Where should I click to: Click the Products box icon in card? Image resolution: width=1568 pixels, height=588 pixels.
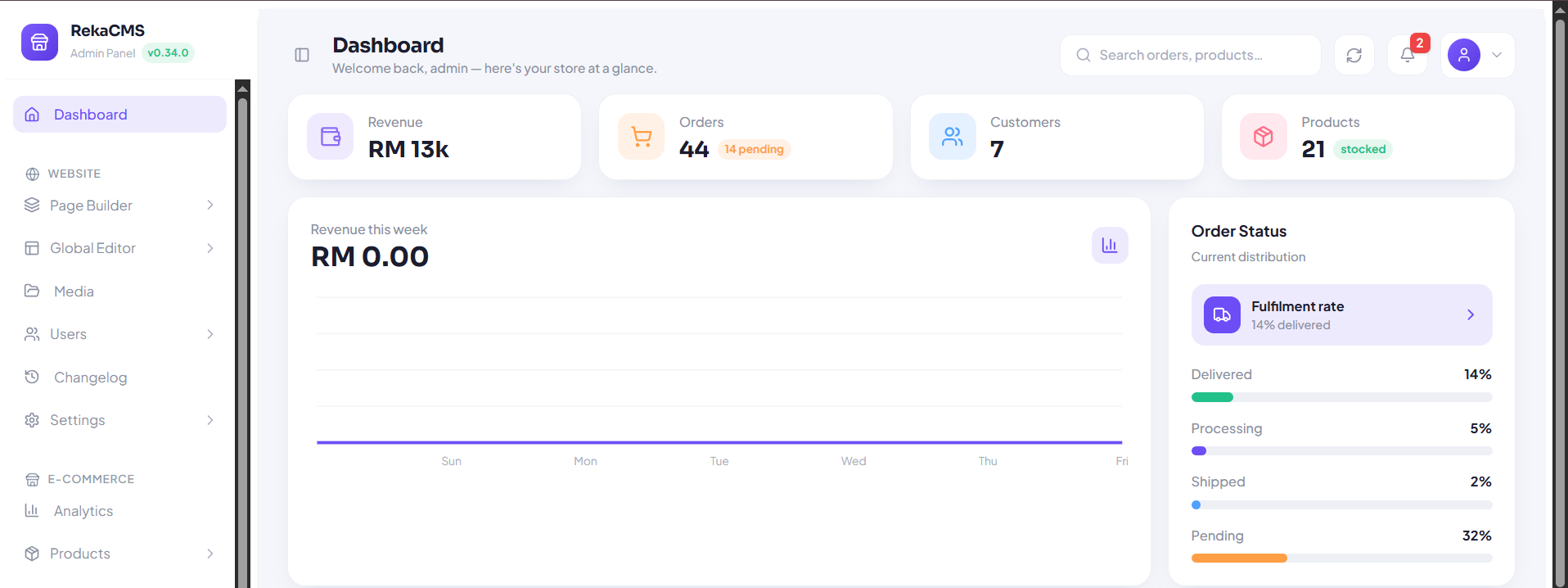coord(1264,136)
